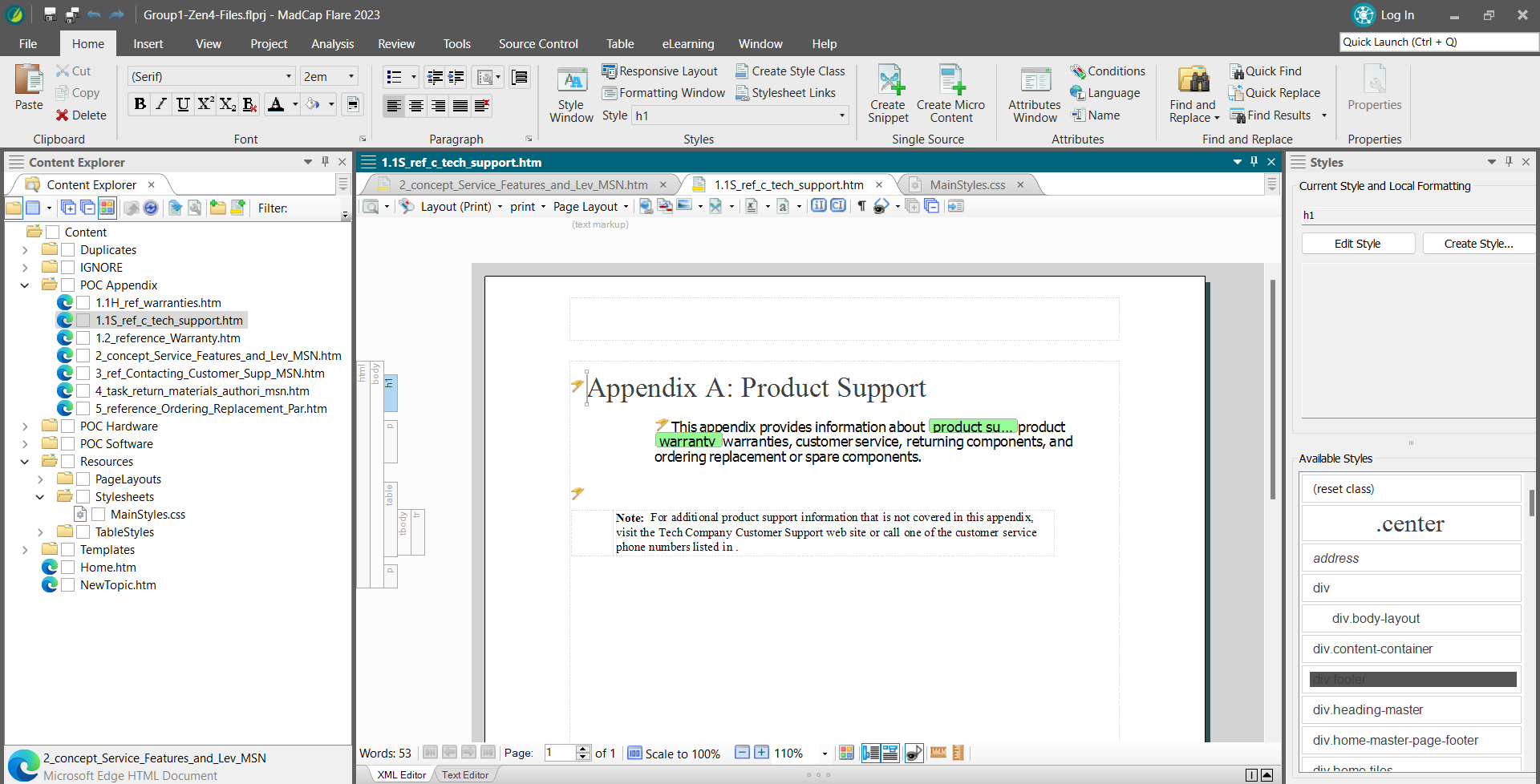Screen dimensions: 1540x784
Task: Enable the checkbox beside Home.htm
Action: click(x=68, y=568)
